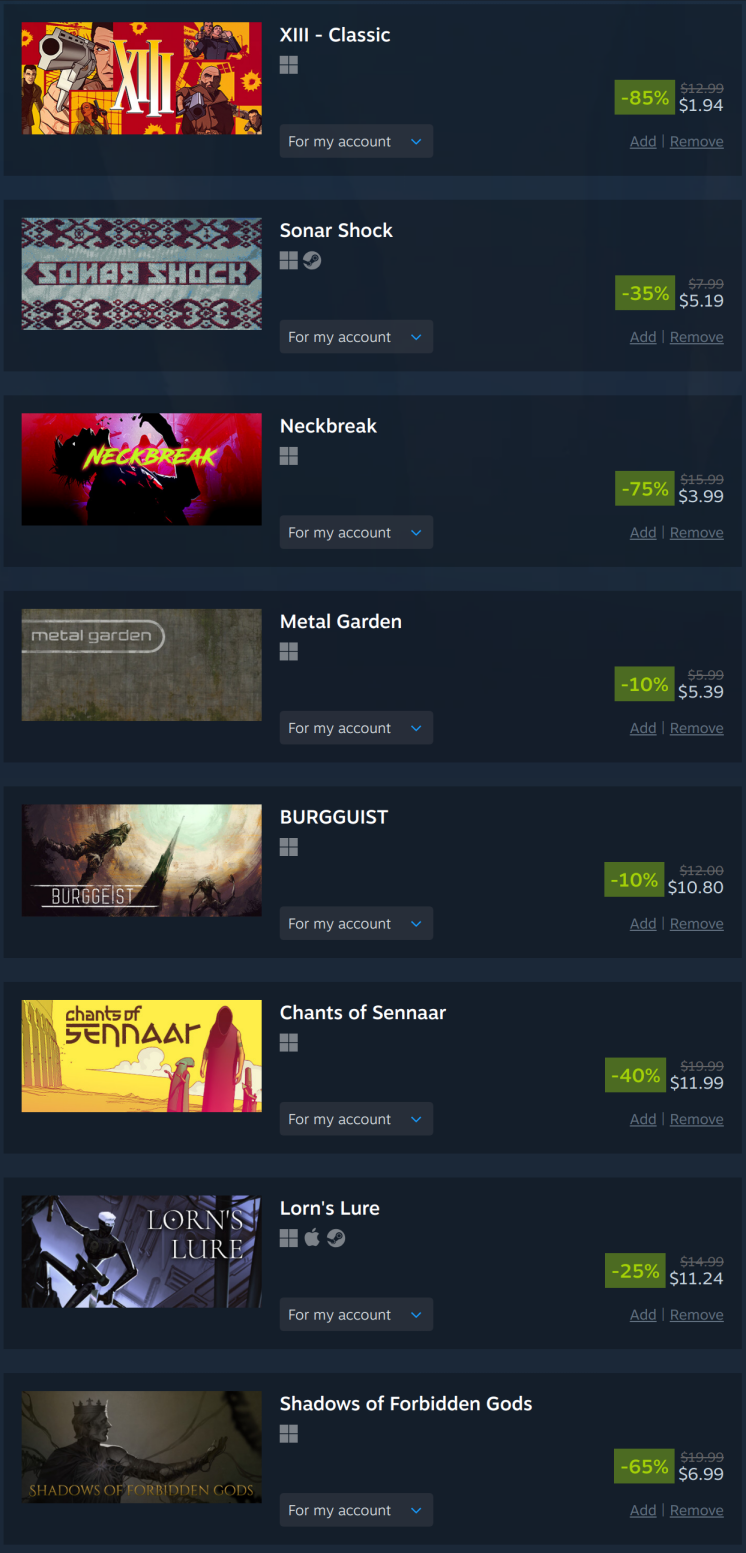
Task: Open the For my account dropdown for BURGGUIST
Action: (356, 923)
